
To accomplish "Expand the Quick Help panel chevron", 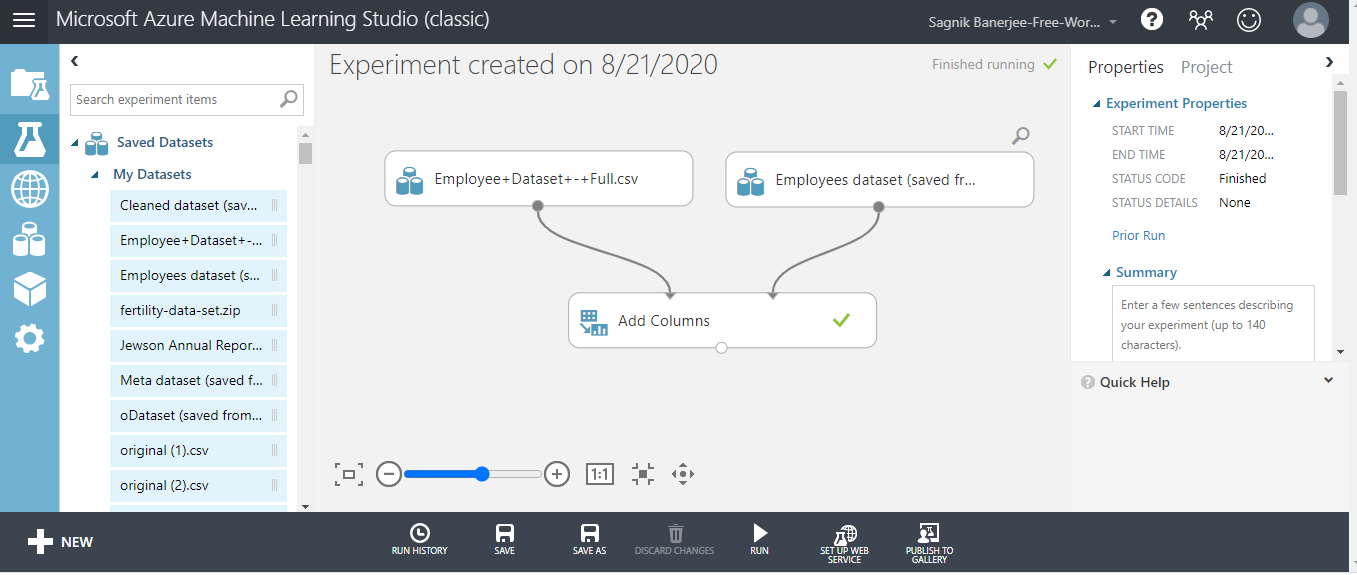I will coord(1328,381).
